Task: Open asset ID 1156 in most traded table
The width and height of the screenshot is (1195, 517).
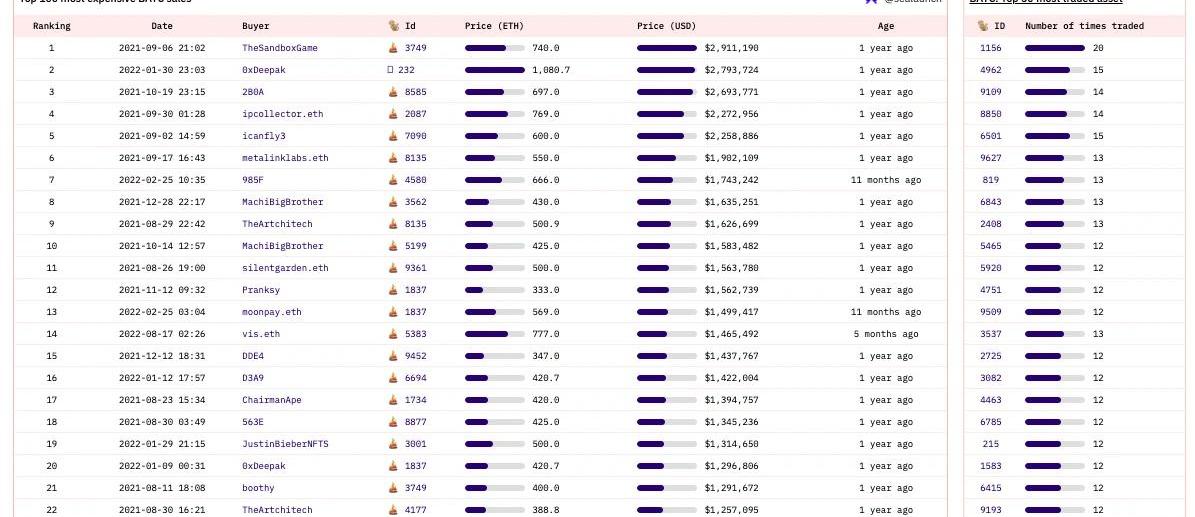Action: 991,48
